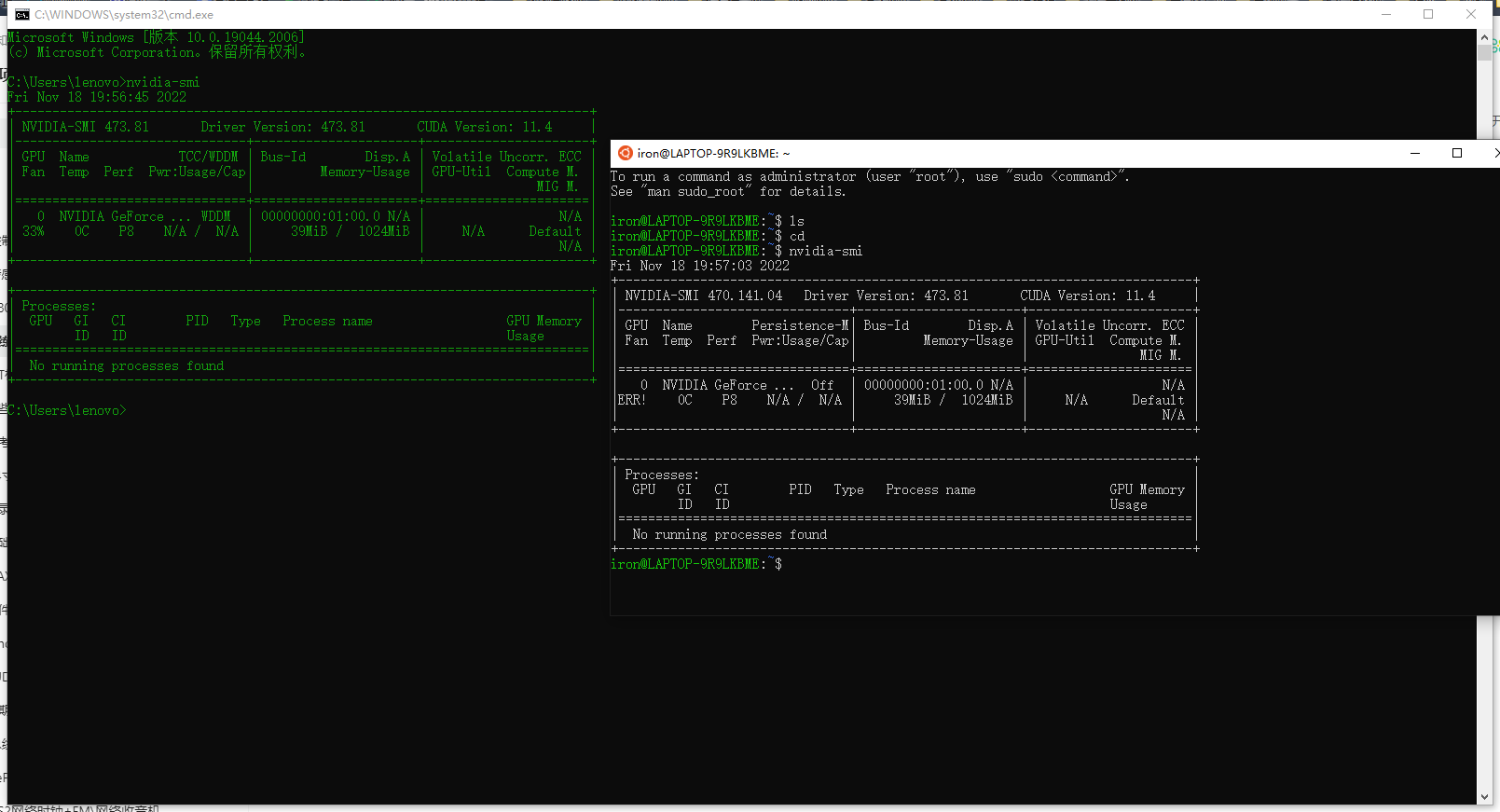Click 'CUDA Version: 11.4' in Ubuntu terminal
The width and height of the screenshot is (1500, 812).
1088,296
